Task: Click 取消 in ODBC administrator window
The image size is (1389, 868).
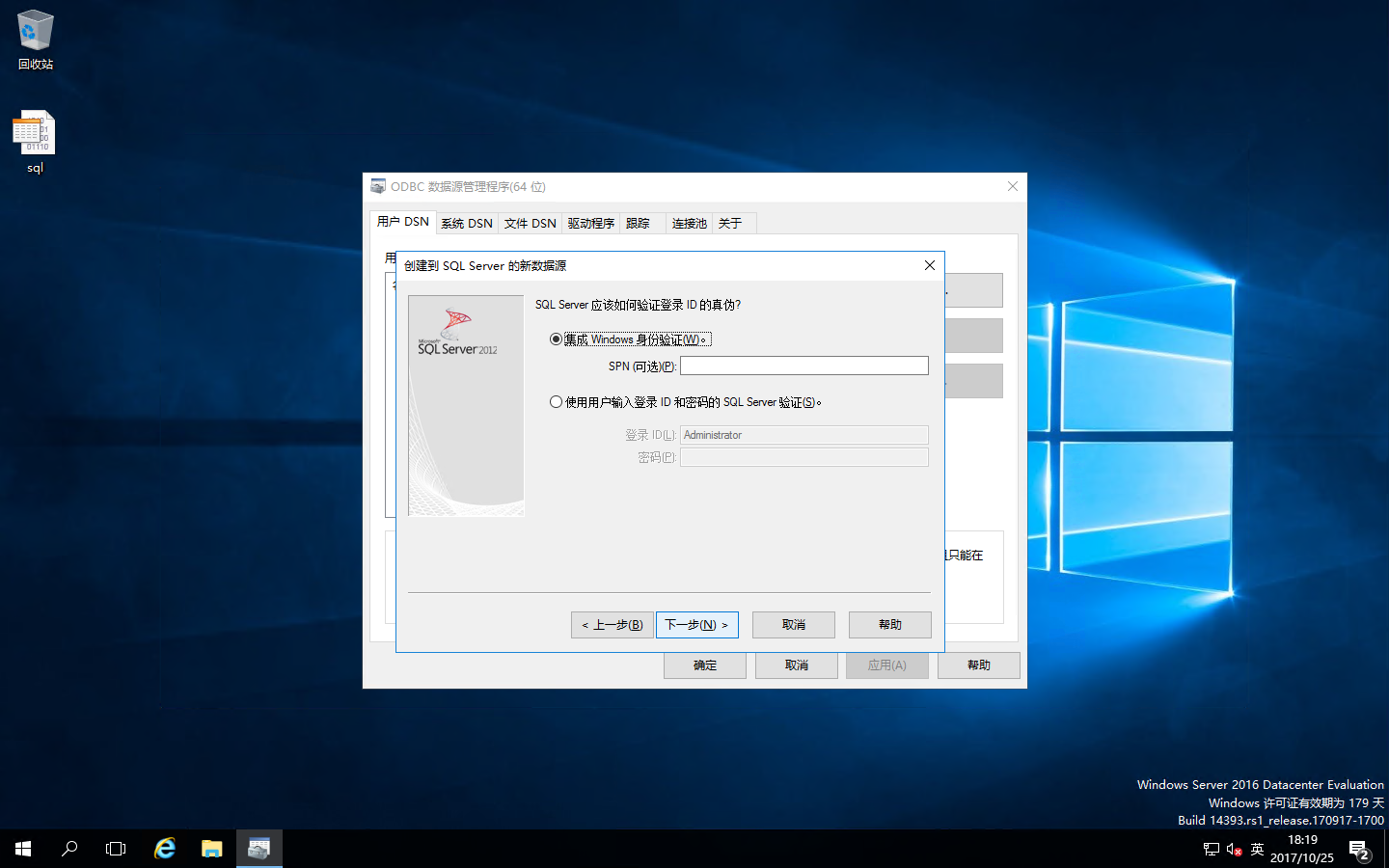Action: coord(797,665)
